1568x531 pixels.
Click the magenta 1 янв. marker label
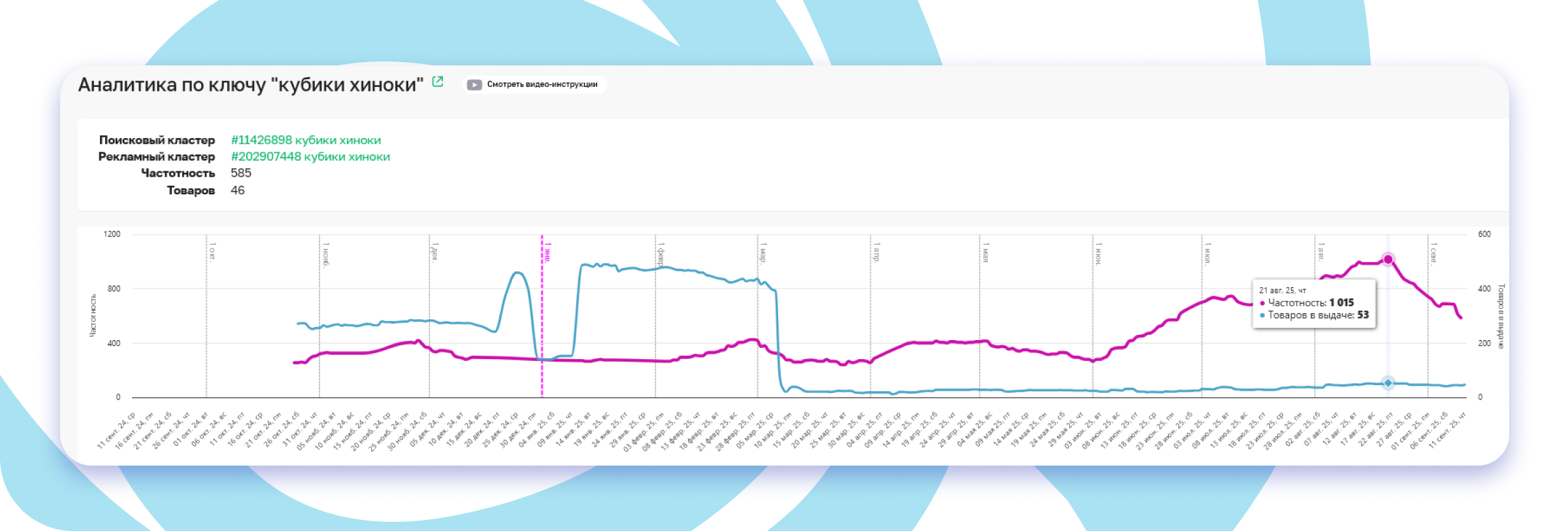(x=548, y=252)
